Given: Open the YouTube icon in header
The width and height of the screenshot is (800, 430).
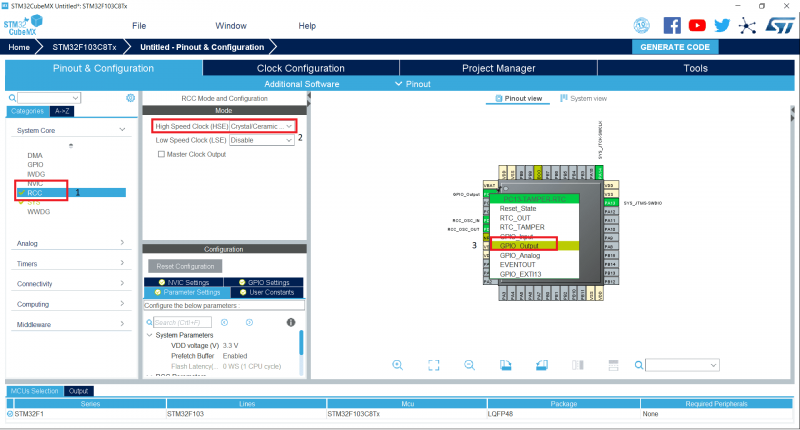Looking at the screenshot, I should (x=697, y=26).
